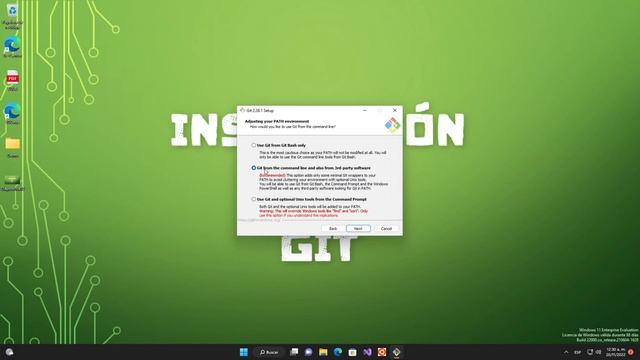This screenshot has height=360, width=640.
Task: Open the green image file on desktop
Action: 12,182
